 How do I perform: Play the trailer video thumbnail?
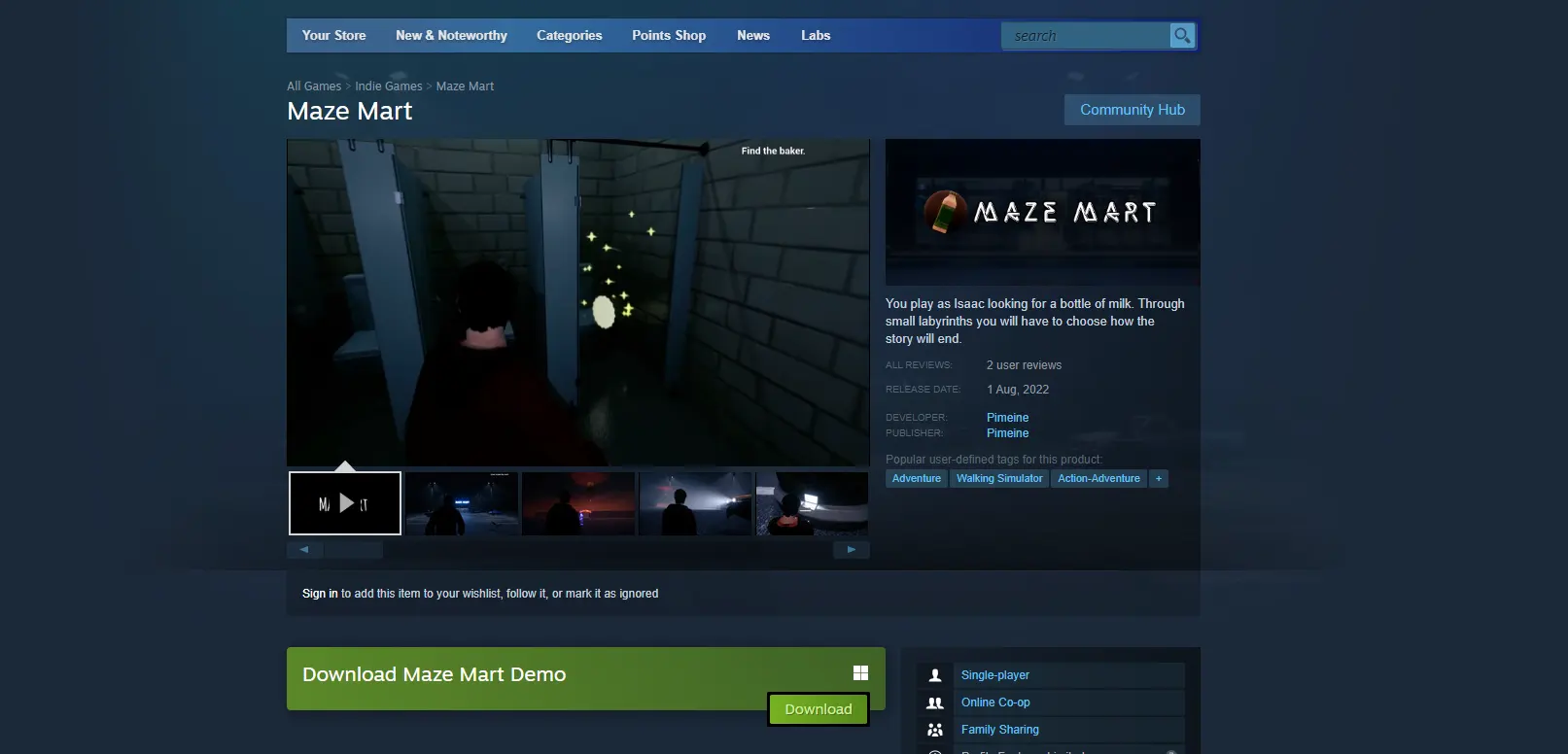[345, 503]
